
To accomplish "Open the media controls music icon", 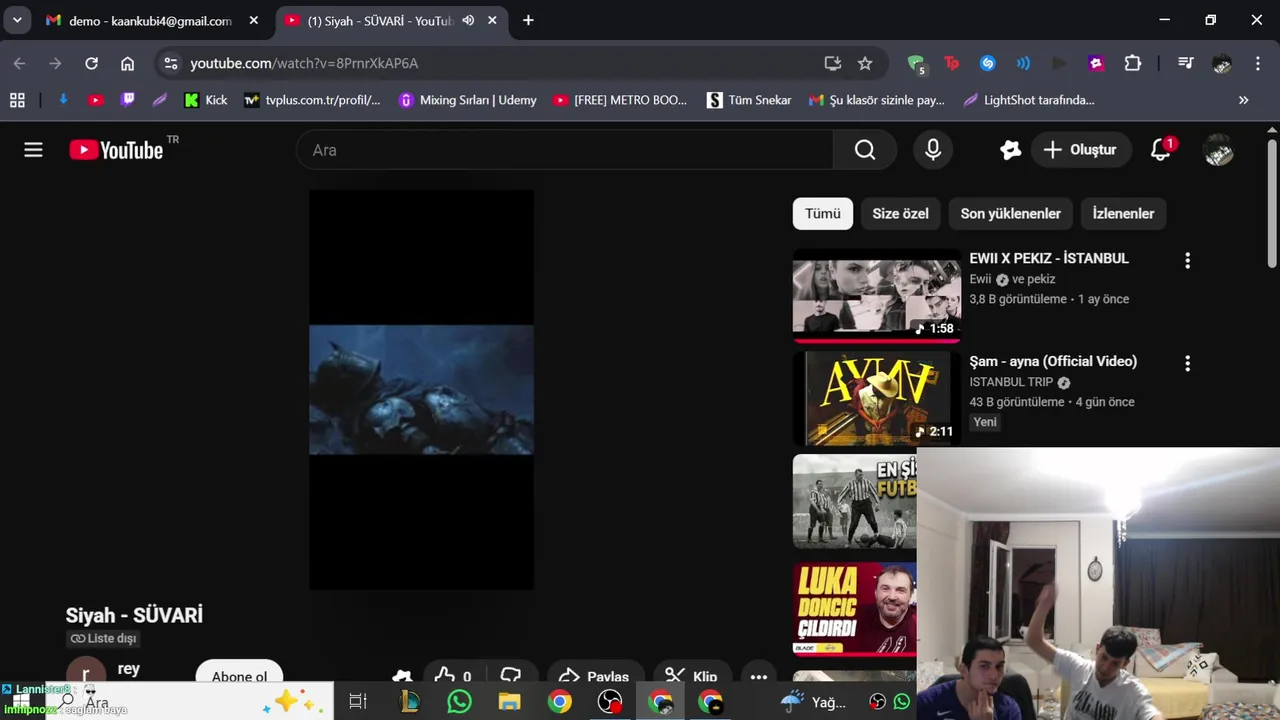I will [x=1185, y=63].
